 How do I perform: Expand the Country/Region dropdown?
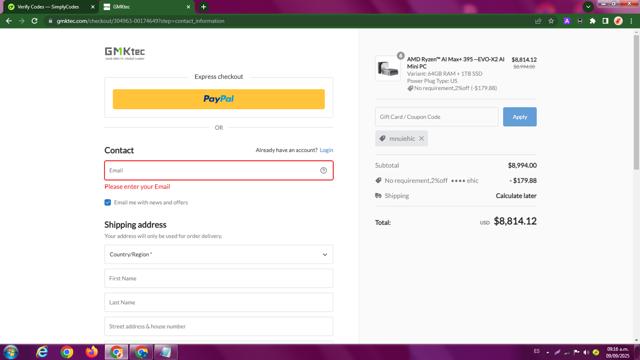pyautogui.click(x=219, y=254)
